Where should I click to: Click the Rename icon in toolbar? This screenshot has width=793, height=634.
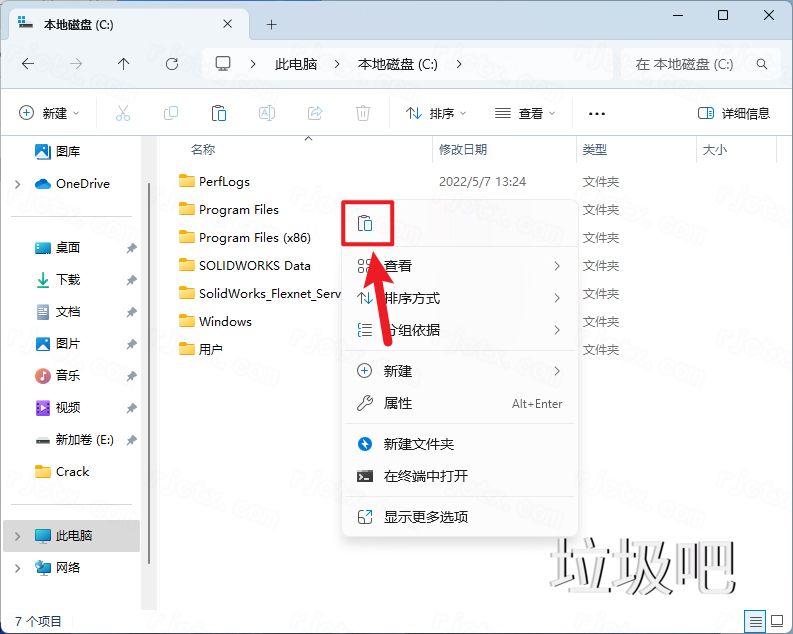pyautogui.click(x=267, y=113)
